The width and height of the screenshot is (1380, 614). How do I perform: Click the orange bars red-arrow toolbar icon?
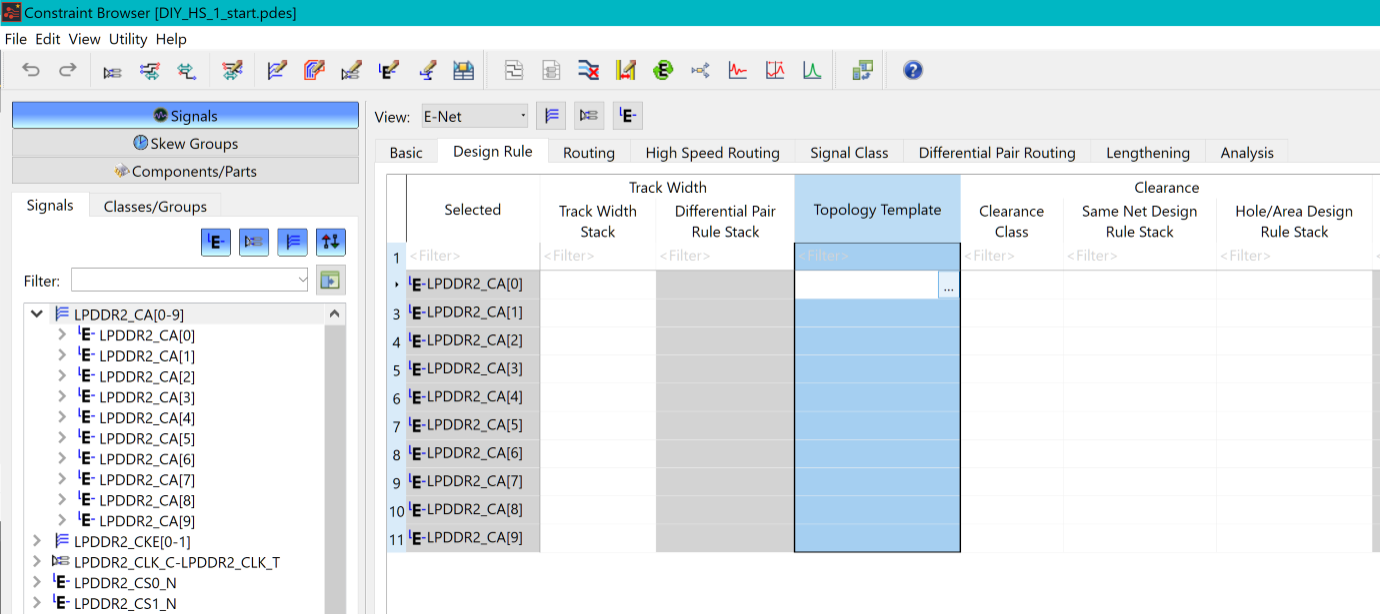pos(626,71)
